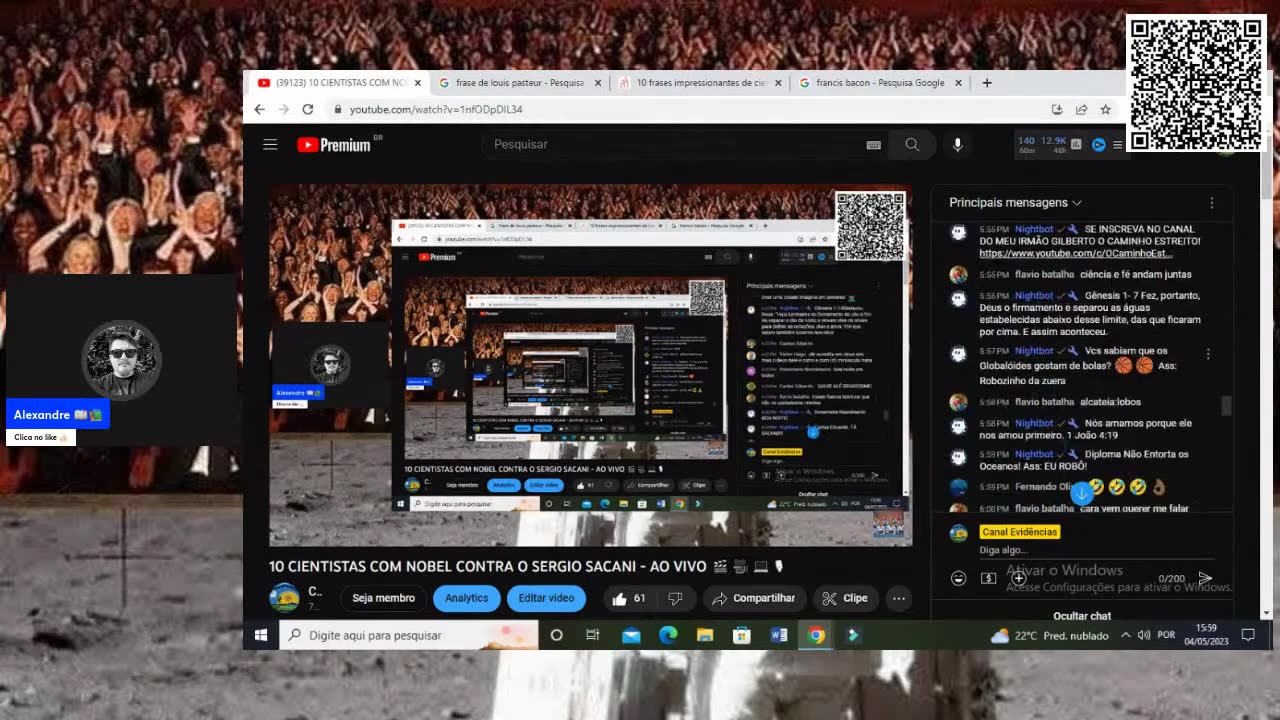This screenshot has height=720, width=1280.
Task: Open the O Caminho Estreito YouTube link in chat
Action: (x=1076, y=253)
